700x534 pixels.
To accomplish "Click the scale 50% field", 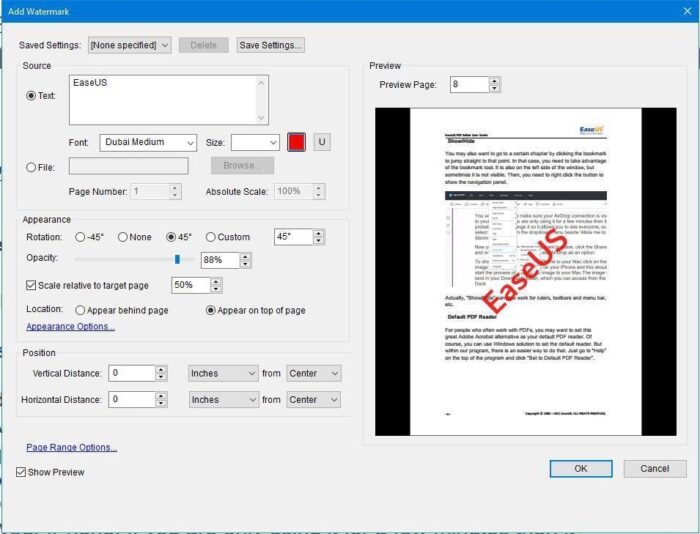I will pyautogui.click(x=191, y=285).
